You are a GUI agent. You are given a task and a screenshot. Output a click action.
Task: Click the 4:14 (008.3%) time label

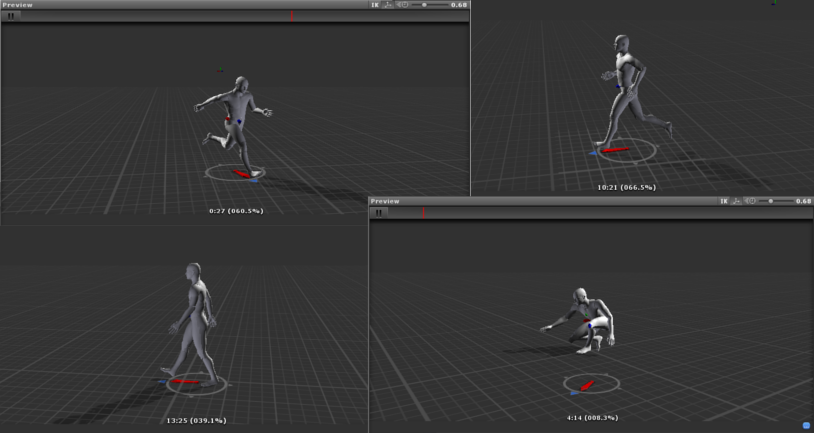pyautogui.click(x=592, y=417)
